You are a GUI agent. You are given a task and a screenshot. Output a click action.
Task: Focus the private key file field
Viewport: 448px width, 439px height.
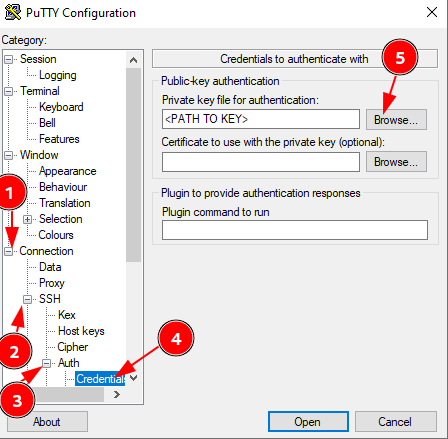point(261,119)
